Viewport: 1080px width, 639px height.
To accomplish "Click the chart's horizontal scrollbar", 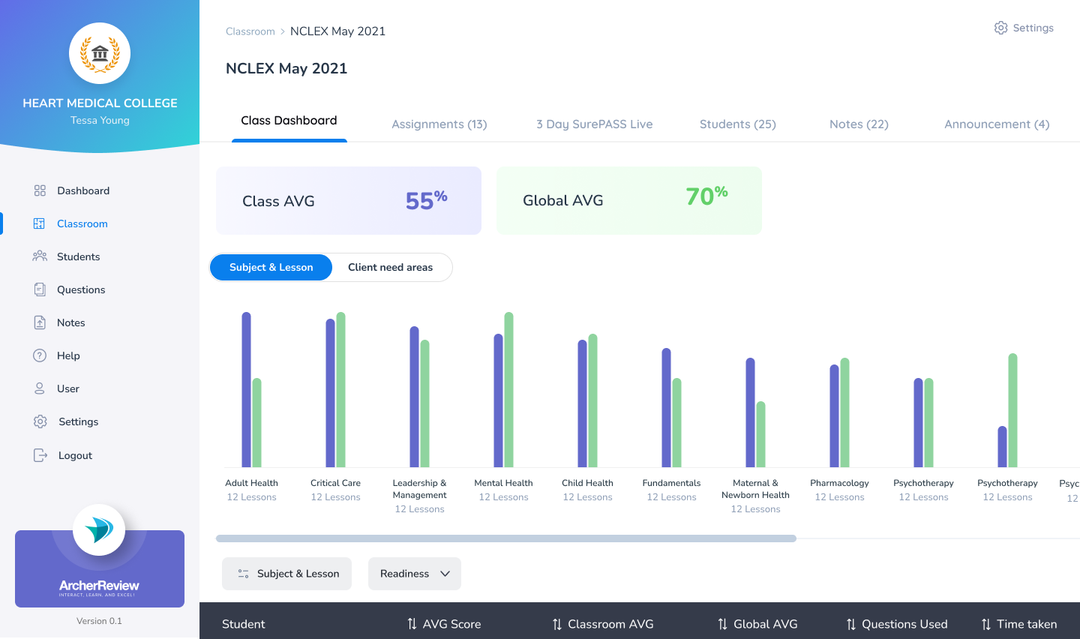I will pyautogui.click(x=505, y=539).
